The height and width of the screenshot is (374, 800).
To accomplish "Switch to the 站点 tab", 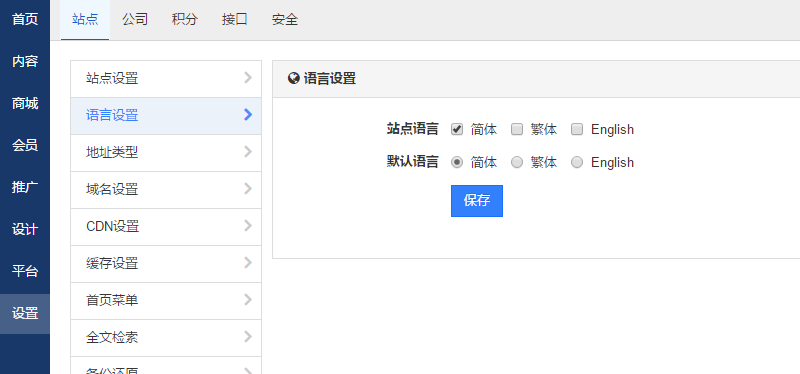I will pyautogui.click(x=85, y=20).
